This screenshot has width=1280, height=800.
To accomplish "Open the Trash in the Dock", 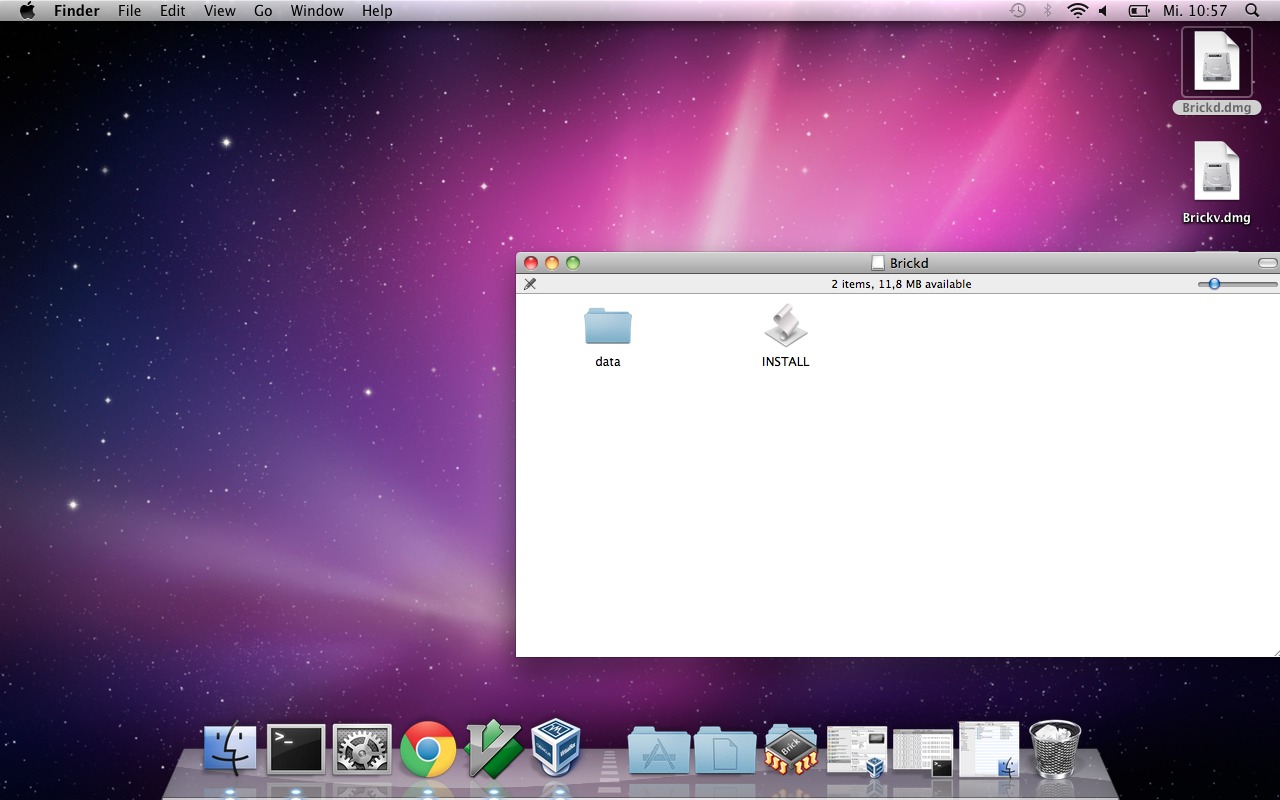I will (1055, 749).
